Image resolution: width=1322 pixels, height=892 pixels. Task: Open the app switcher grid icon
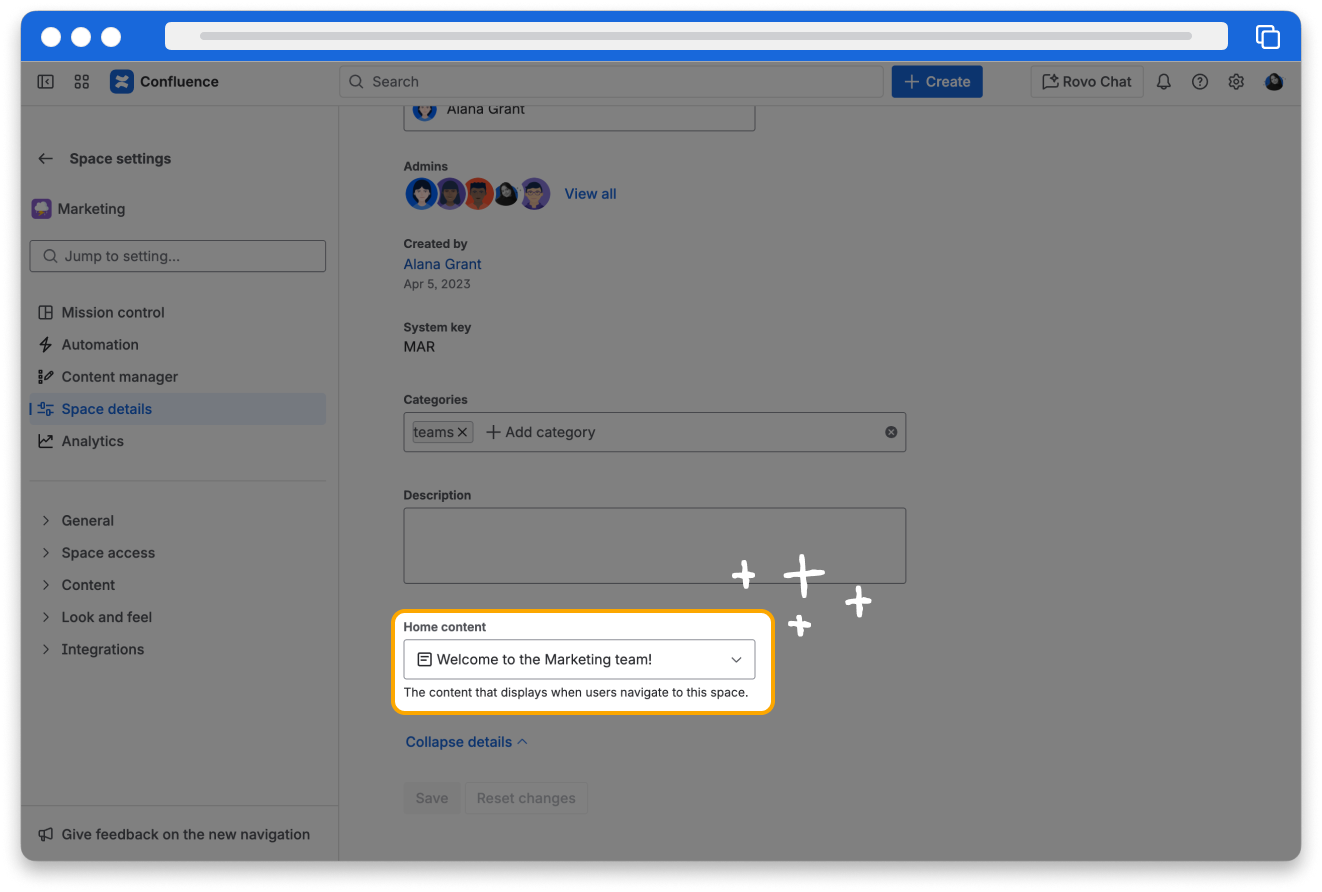click(x=82, y=82)
